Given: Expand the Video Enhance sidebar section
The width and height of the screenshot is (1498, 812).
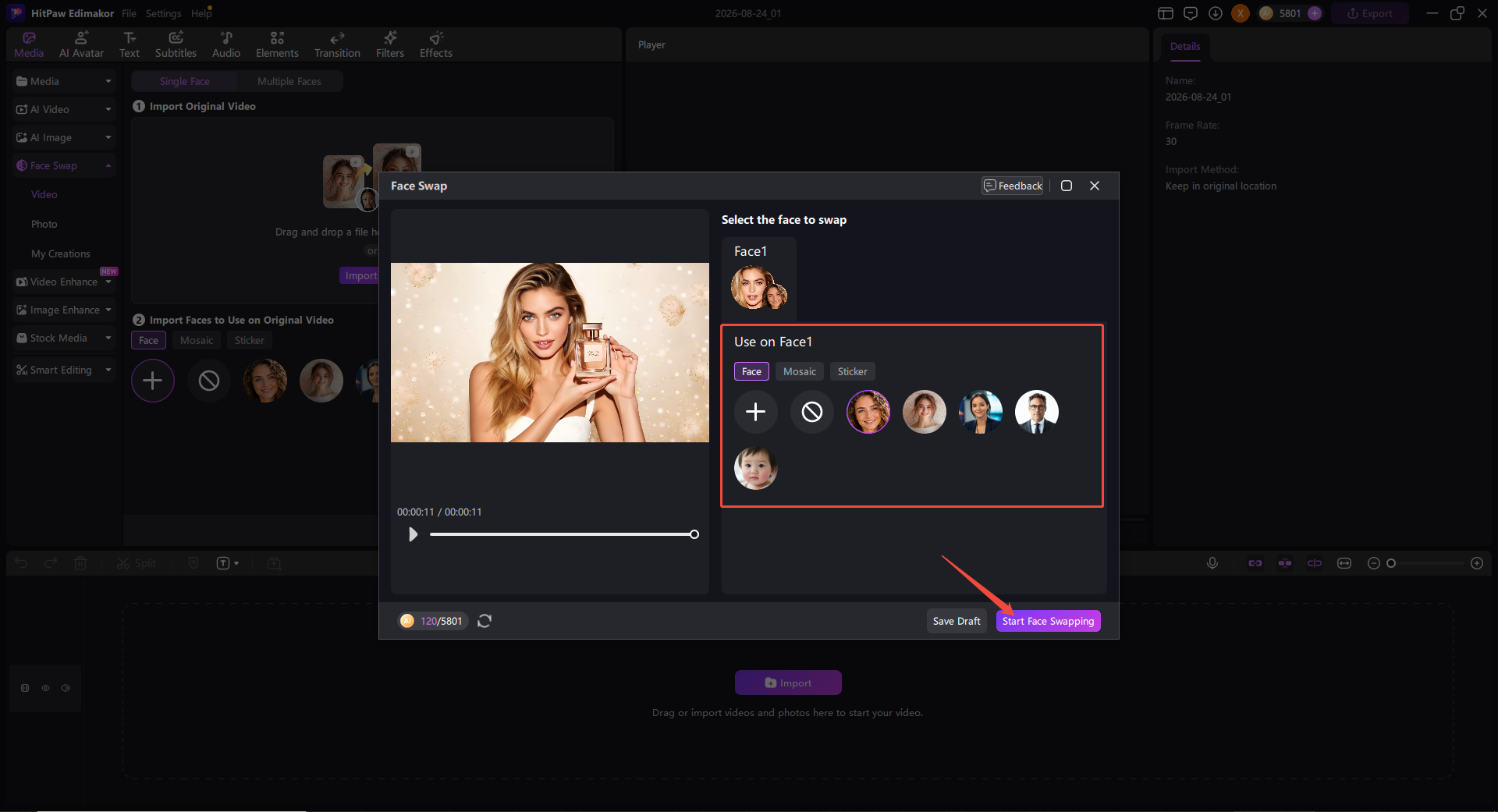Looking at the screenshot, I should point(64,282).
